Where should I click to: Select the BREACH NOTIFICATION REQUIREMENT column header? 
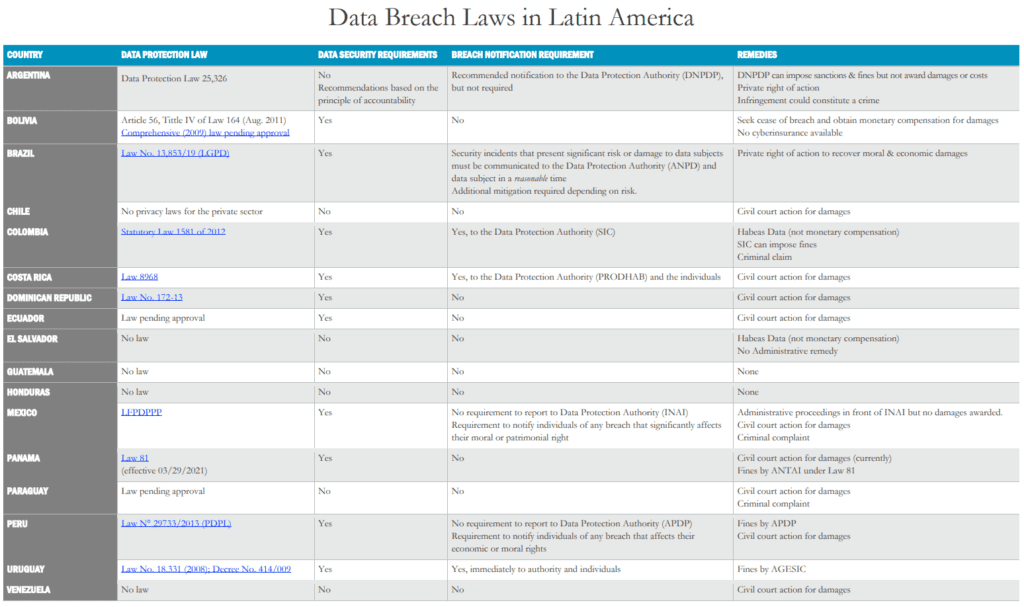(522, 54)
